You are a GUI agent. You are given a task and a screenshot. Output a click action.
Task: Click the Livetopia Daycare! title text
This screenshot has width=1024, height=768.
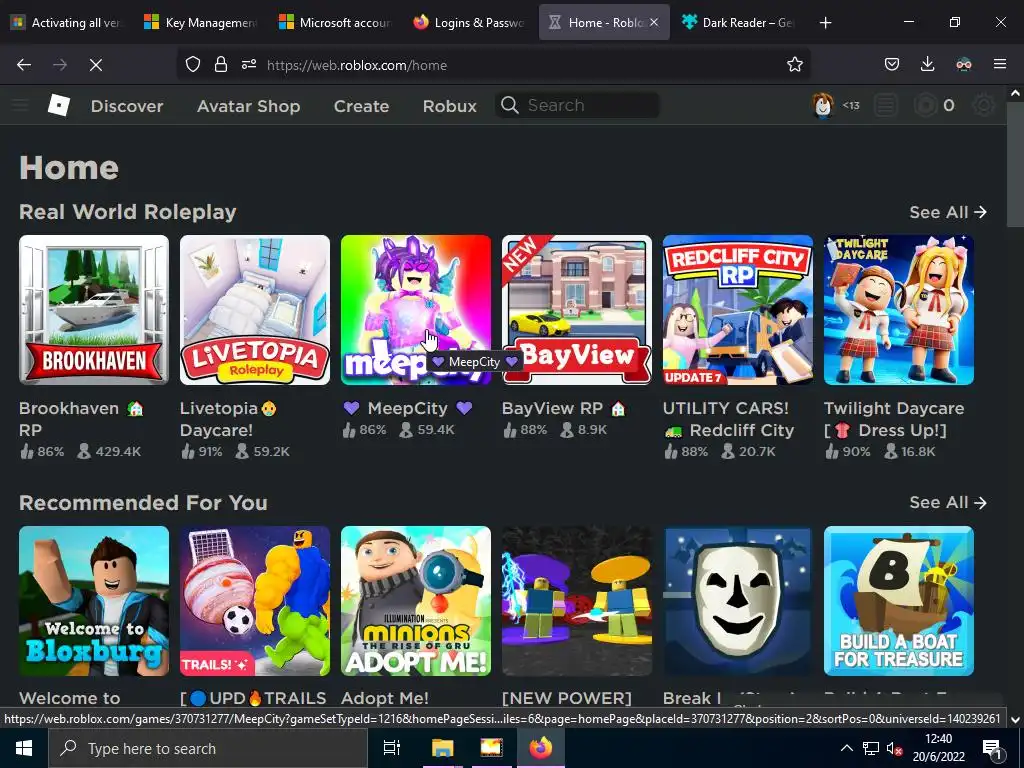pyautogui.click(x=228, y=419)
